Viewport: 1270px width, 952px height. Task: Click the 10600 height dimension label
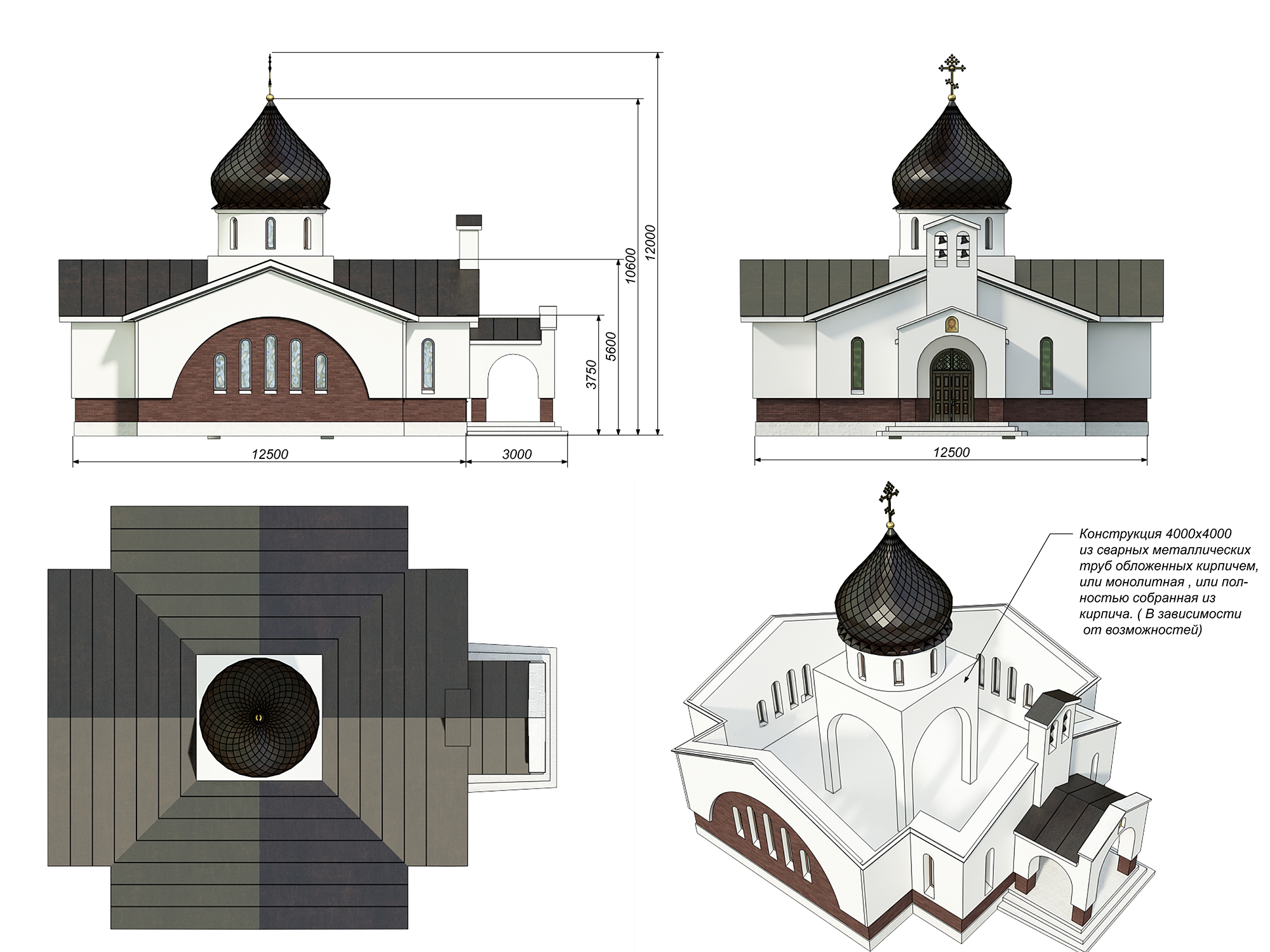[631, 265]
